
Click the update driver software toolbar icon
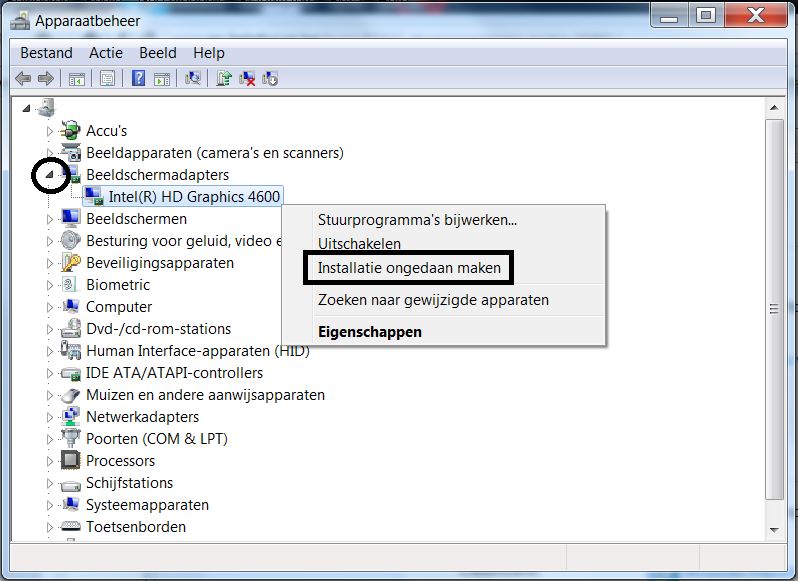pos(225,78)
